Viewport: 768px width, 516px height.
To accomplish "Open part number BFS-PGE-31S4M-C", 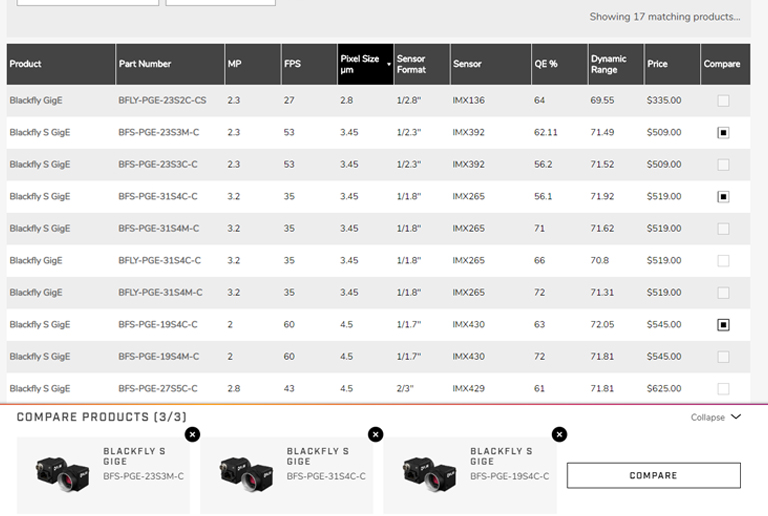I will click(159, 229).
